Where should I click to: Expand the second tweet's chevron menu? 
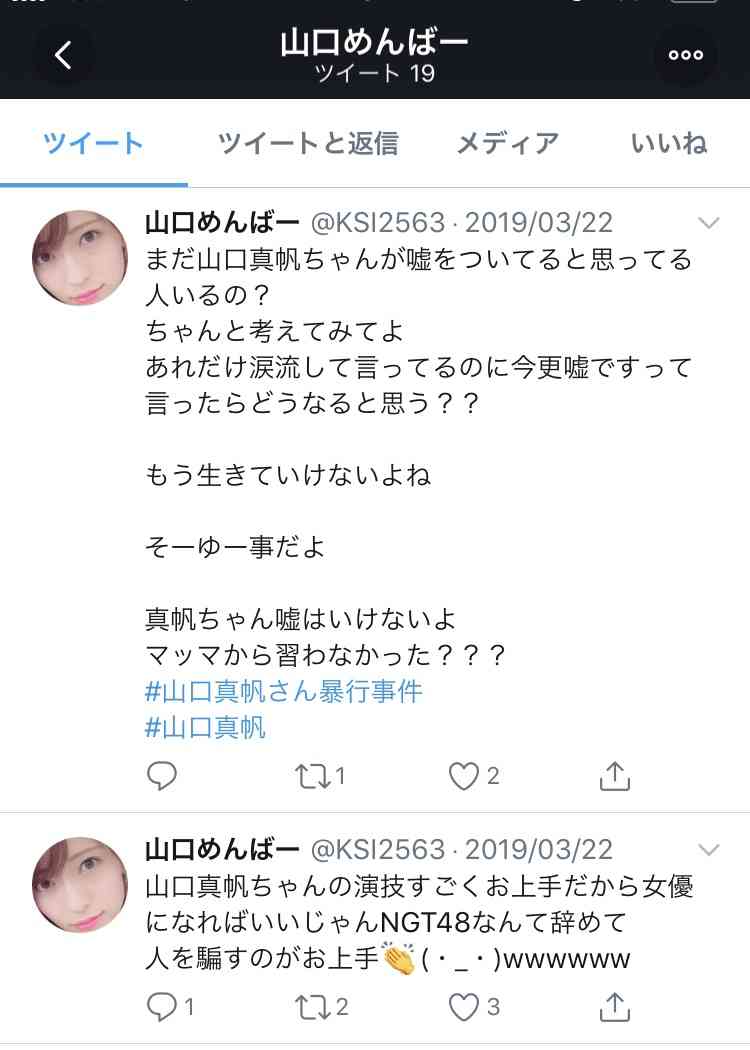click(x=708, y=850)
